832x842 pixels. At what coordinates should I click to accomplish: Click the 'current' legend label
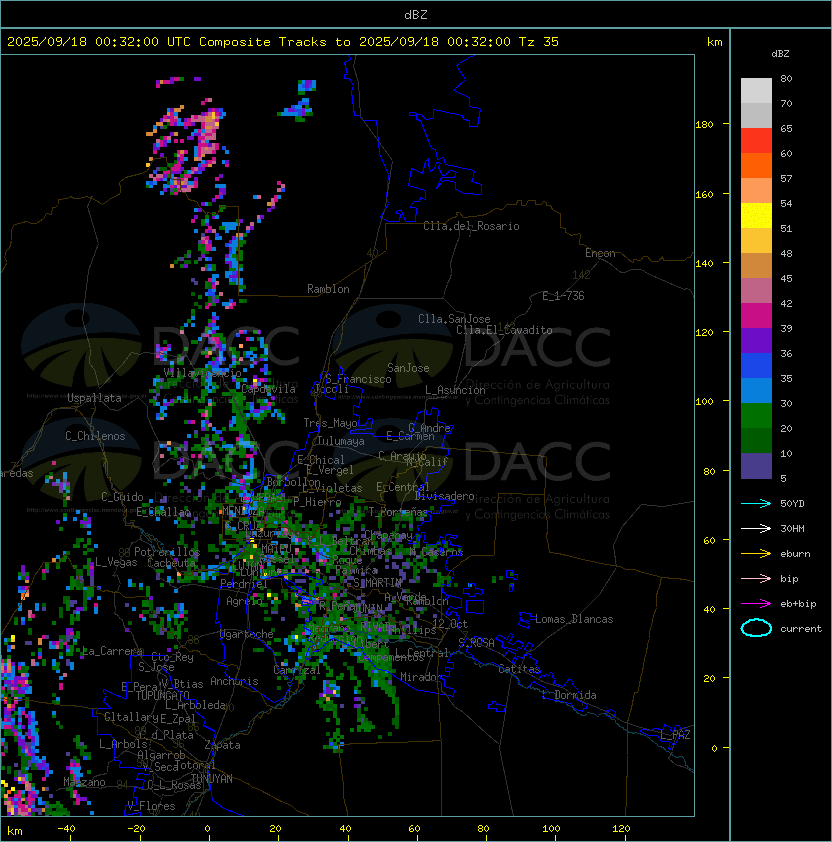pos(801,629)
